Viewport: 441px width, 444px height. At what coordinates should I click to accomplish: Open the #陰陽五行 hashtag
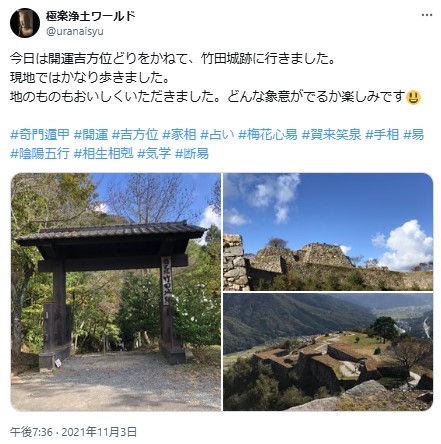pos(40,153)
